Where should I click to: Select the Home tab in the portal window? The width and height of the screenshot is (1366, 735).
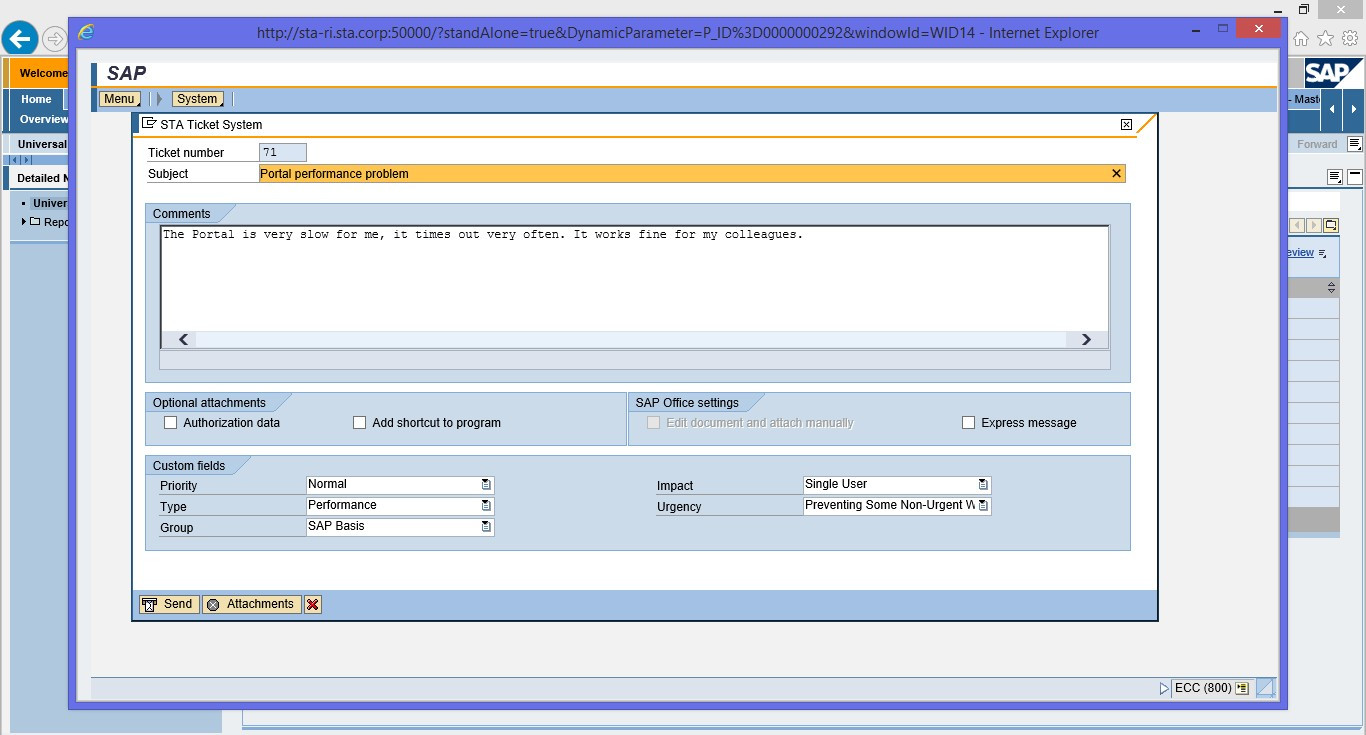(36, 99)
